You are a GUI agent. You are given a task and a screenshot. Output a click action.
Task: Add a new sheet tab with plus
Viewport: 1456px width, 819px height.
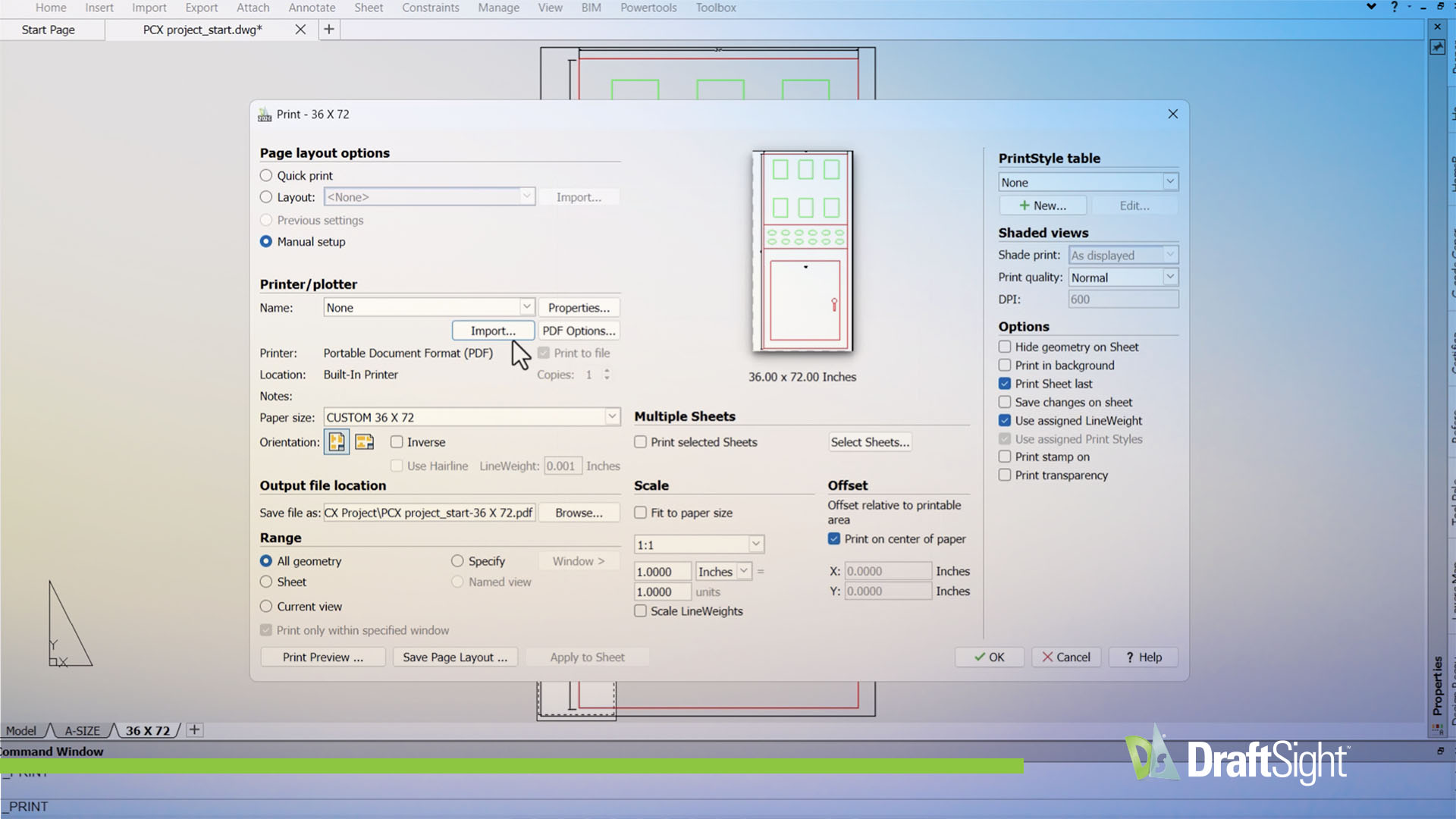[x=195, y=730]
